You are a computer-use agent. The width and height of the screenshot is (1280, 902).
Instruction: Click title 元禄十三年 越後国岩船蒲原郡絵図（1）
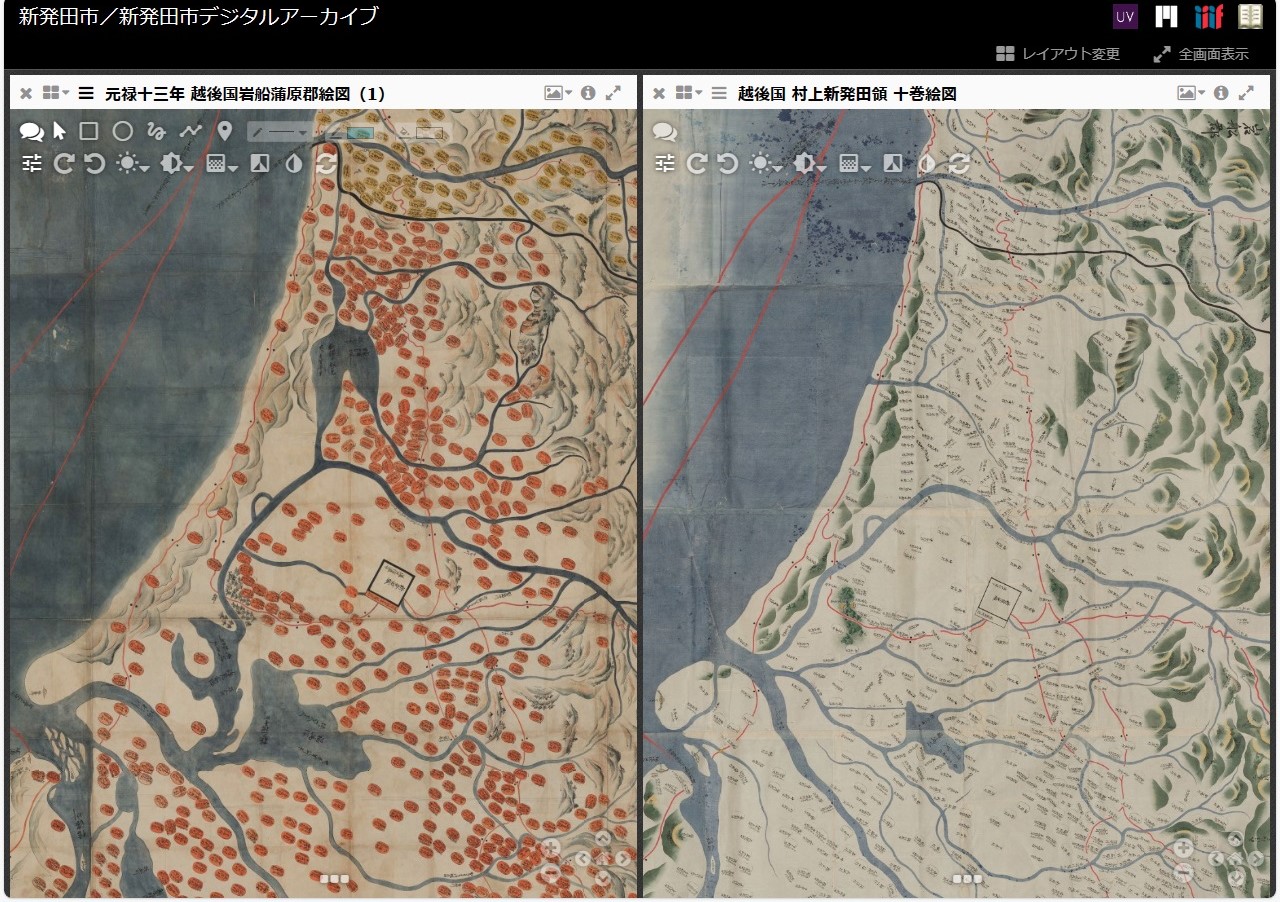coord(245,94)
